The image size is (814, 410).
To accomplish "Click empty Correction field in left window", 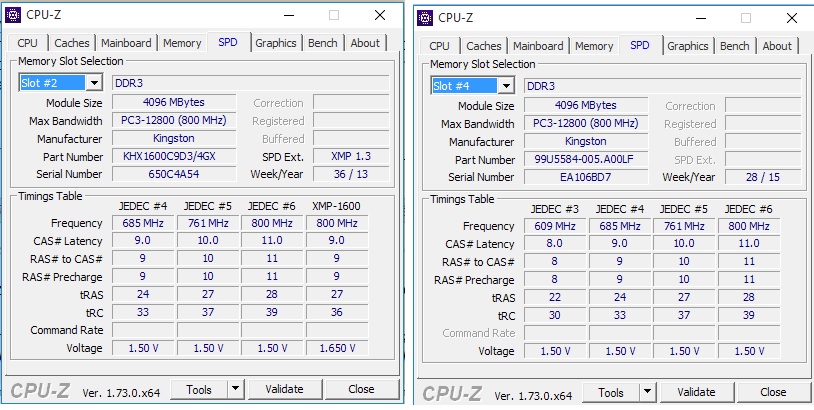I will (x=351, y=102).
